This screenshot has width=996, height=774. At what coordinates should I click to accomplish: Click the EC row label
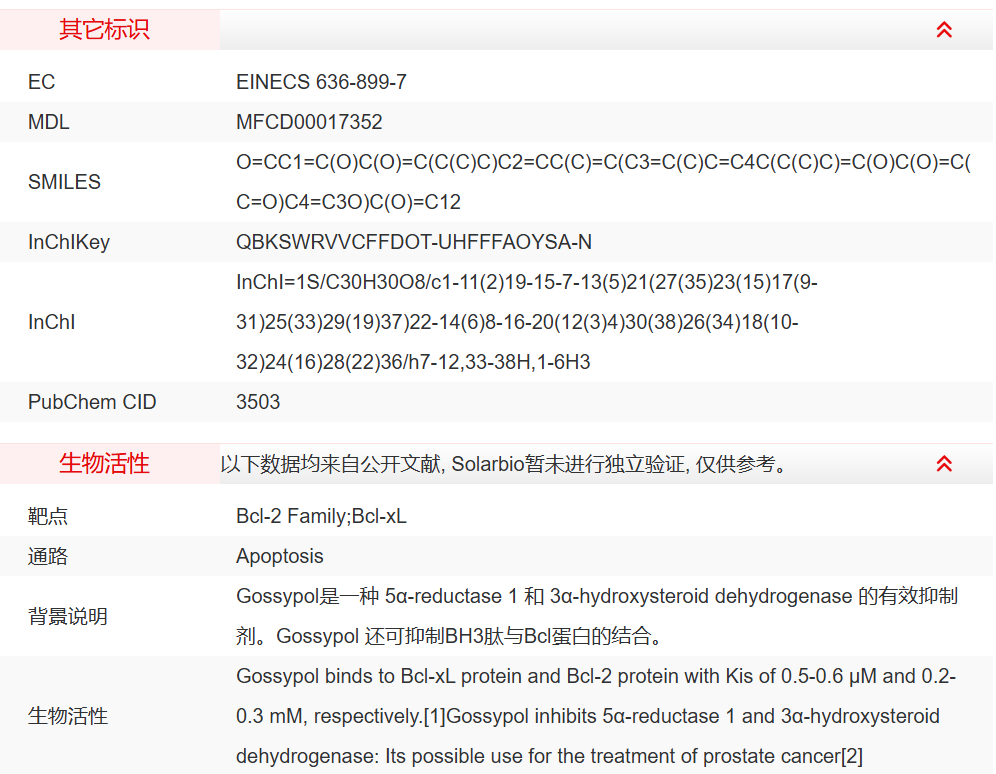(42, 82)
